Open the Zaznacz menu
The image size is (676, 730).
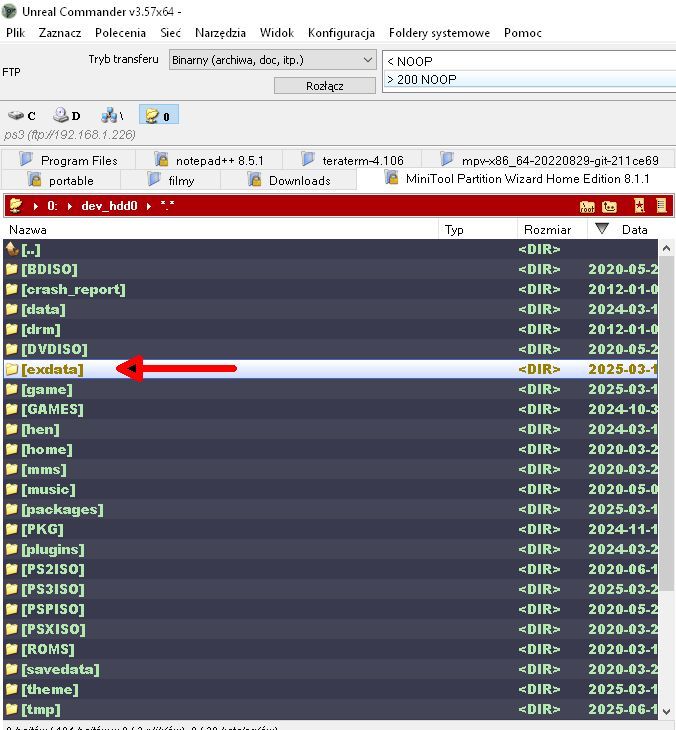point(60,33)
